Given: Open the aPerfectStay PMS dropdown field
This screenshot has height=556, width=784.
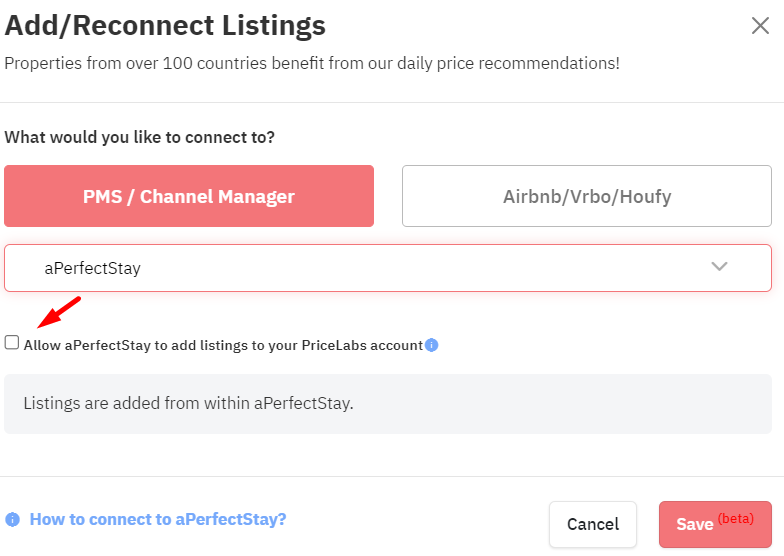Looking at the screenshot, I should 388,268.
